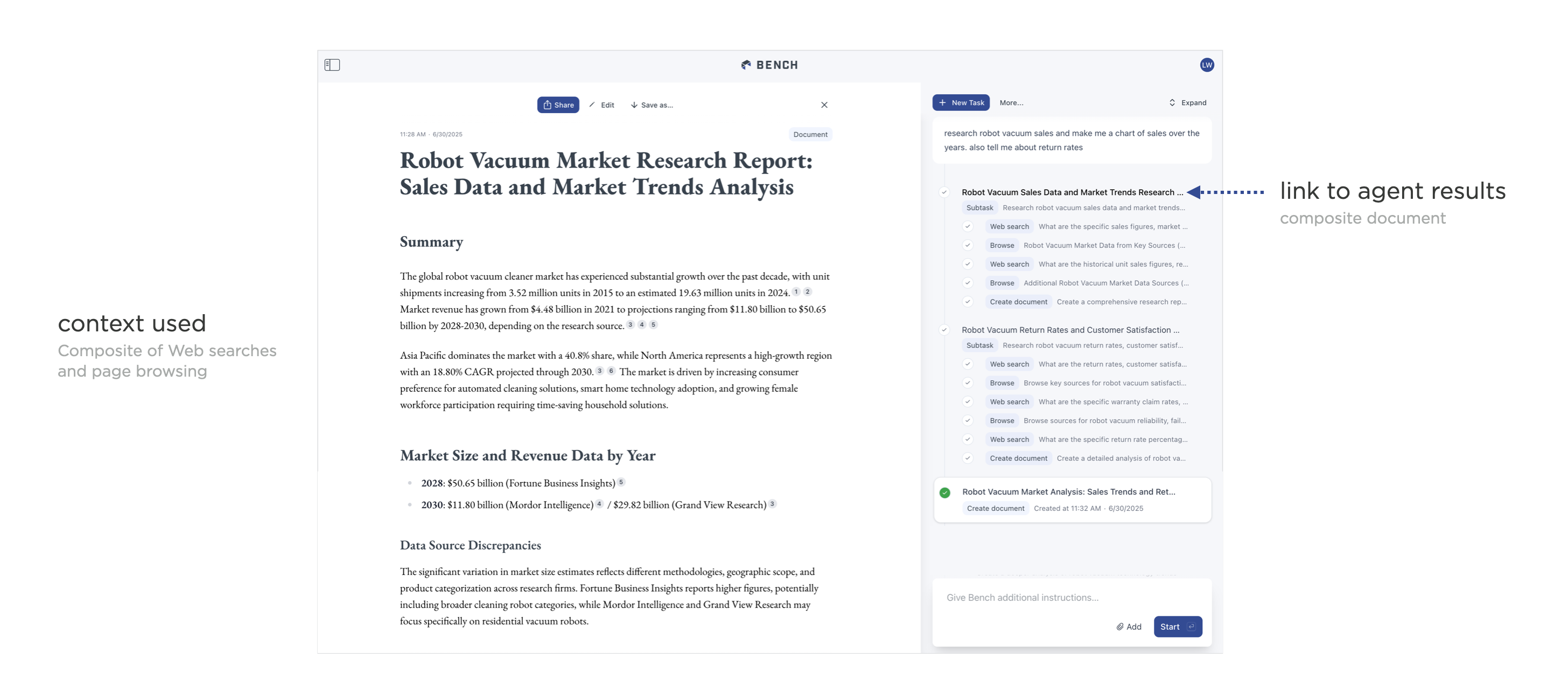The width and height of the screenshot is (1568, 694).
Task: Expand the task list panel
Action: click(1187, 102)
